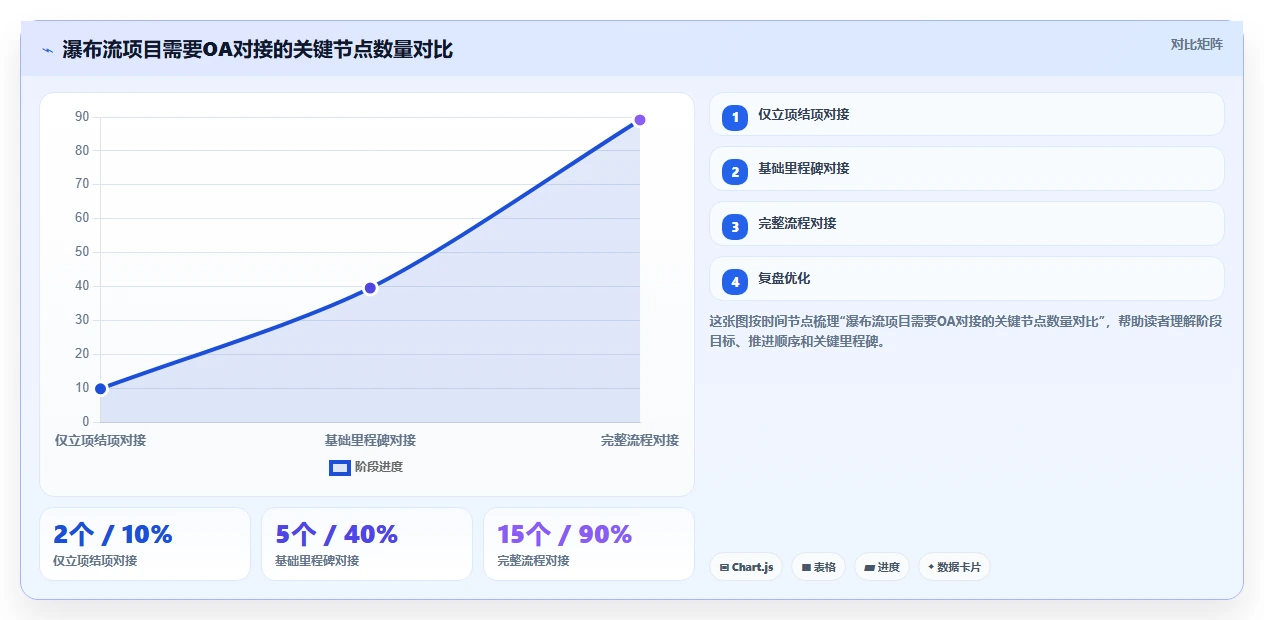Image resolution: width=1264 pixels, height=620 pixels.
Task: Click the x-axis label 完整流程对接
Action: click(640, 440)
